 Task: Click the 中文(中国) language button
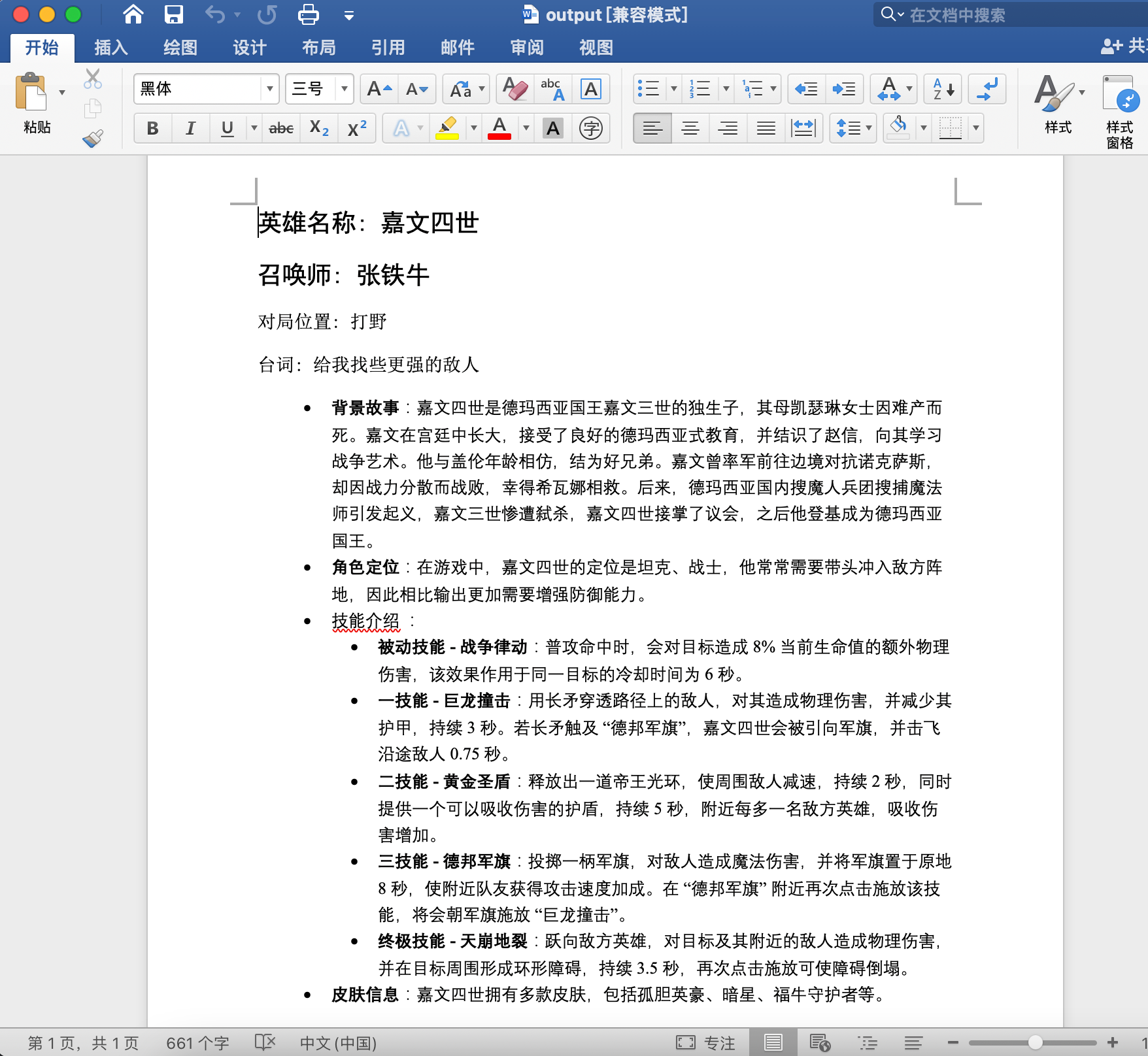[338, 1043]
